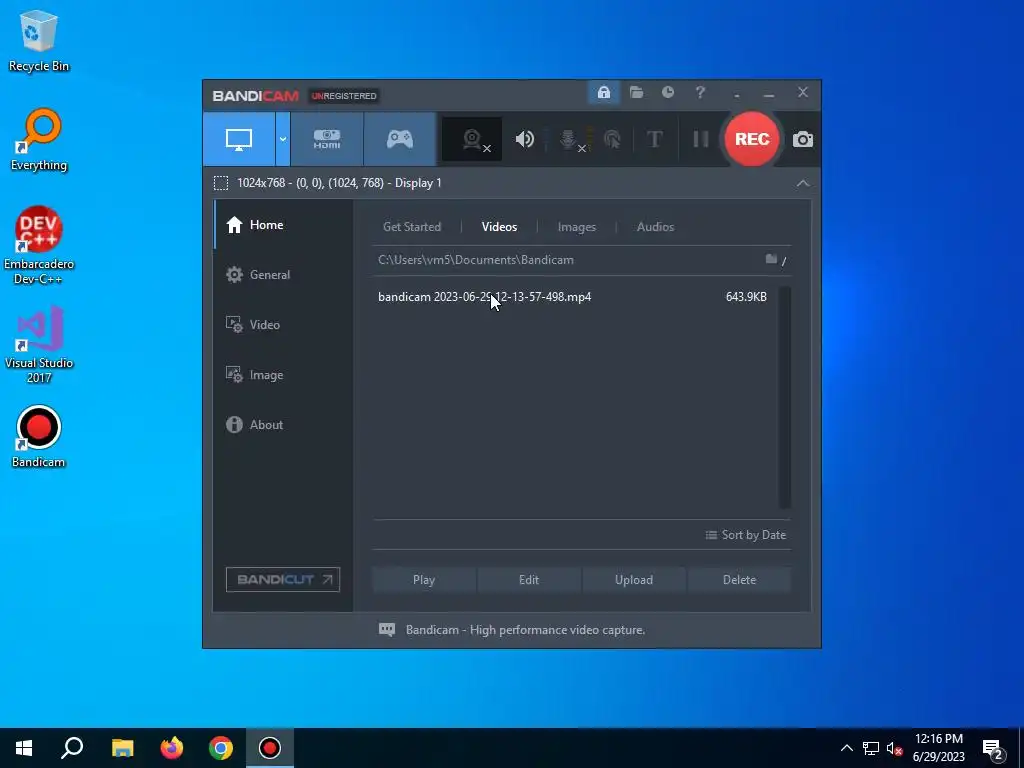The width and height of the screenshot is (1024, 768).
Task: Click the Delete button
Action: [x=739, y=580]
